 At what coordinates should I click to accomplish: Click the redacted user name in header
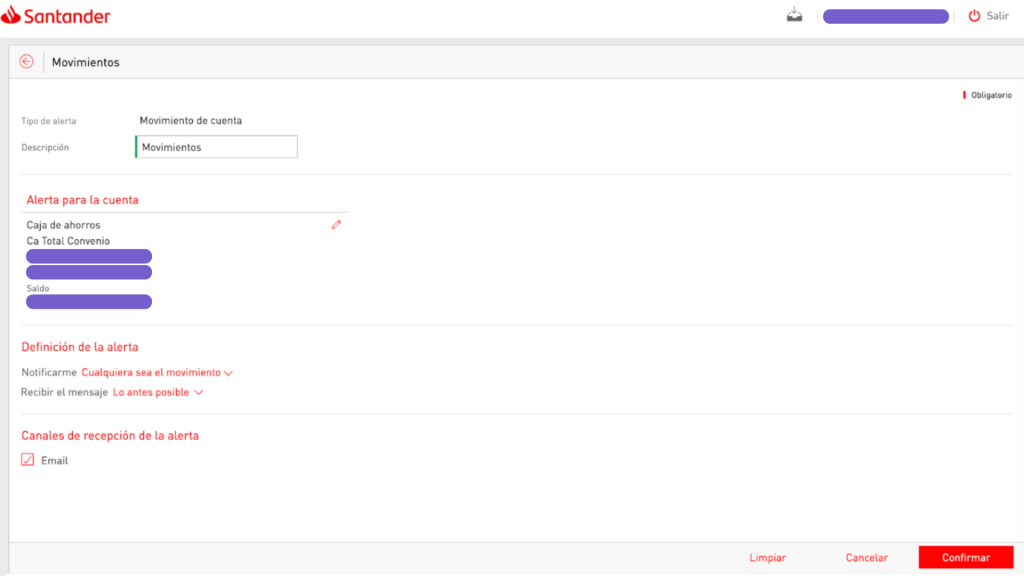click(x=886, y=16)
